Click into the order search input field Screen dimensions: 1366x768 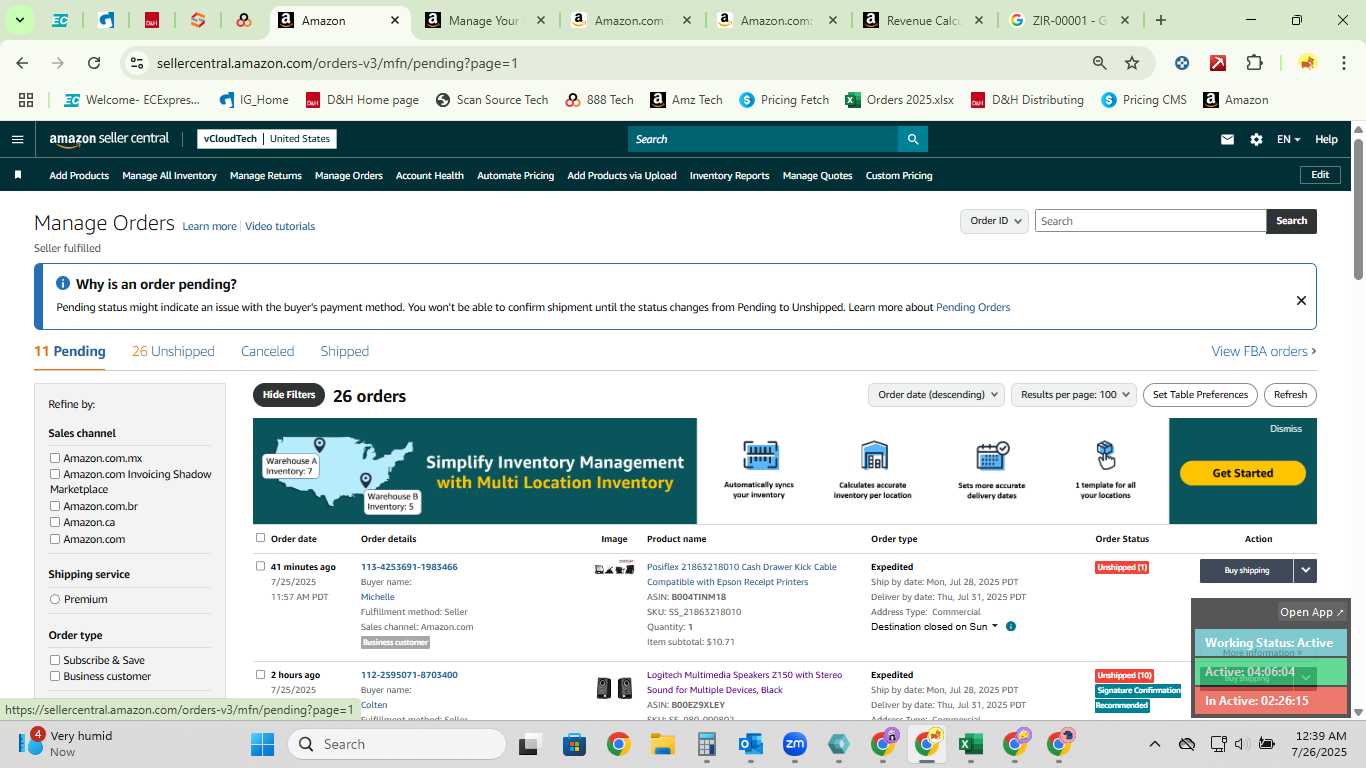tap(1150, 221)
